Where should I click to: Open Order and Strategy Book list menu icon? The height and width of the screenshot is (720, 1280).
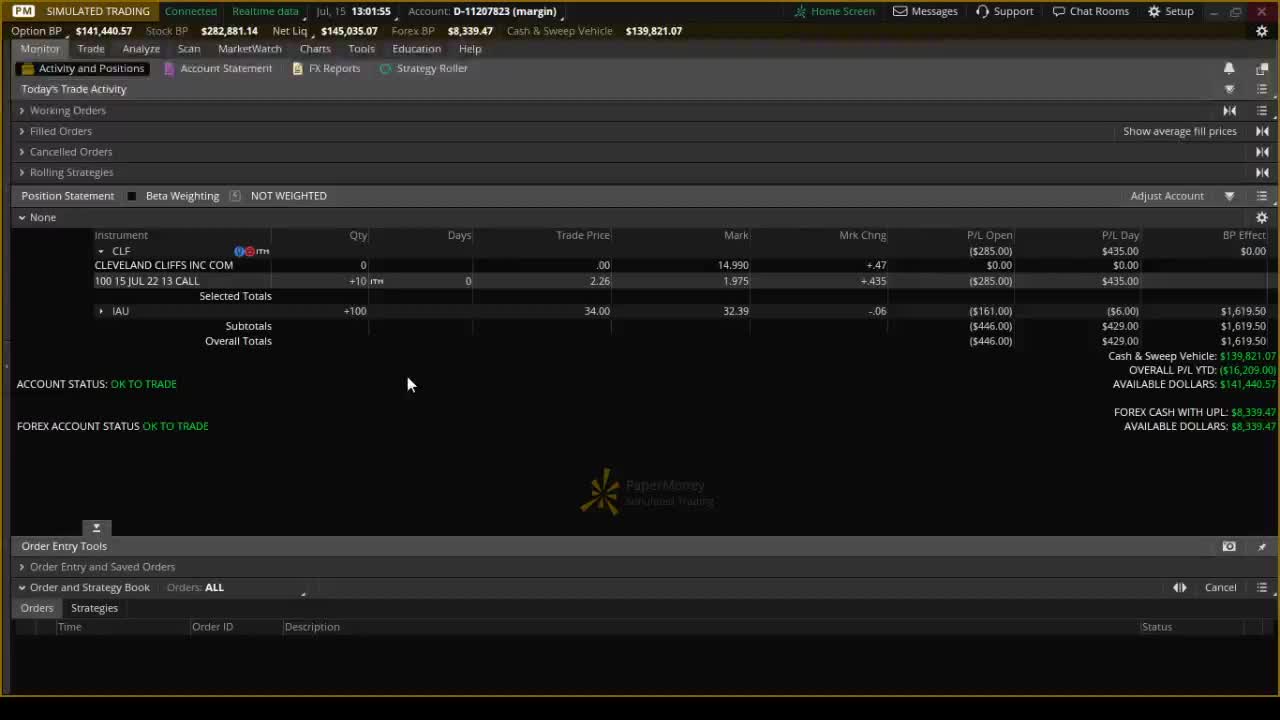pos(1262,588)
